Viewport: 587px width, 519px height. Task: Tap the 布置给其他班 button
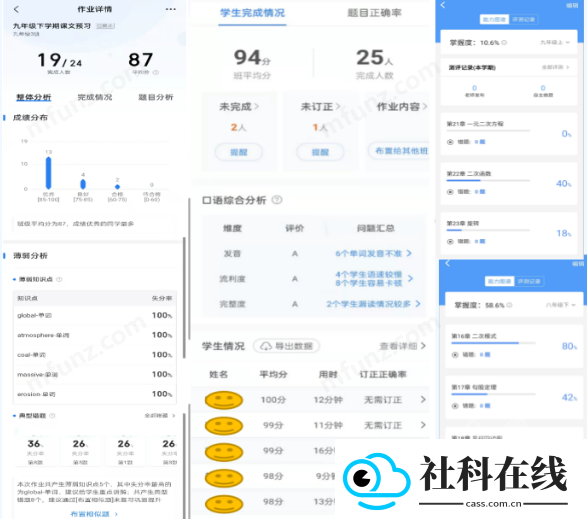(x=399, y=151)
